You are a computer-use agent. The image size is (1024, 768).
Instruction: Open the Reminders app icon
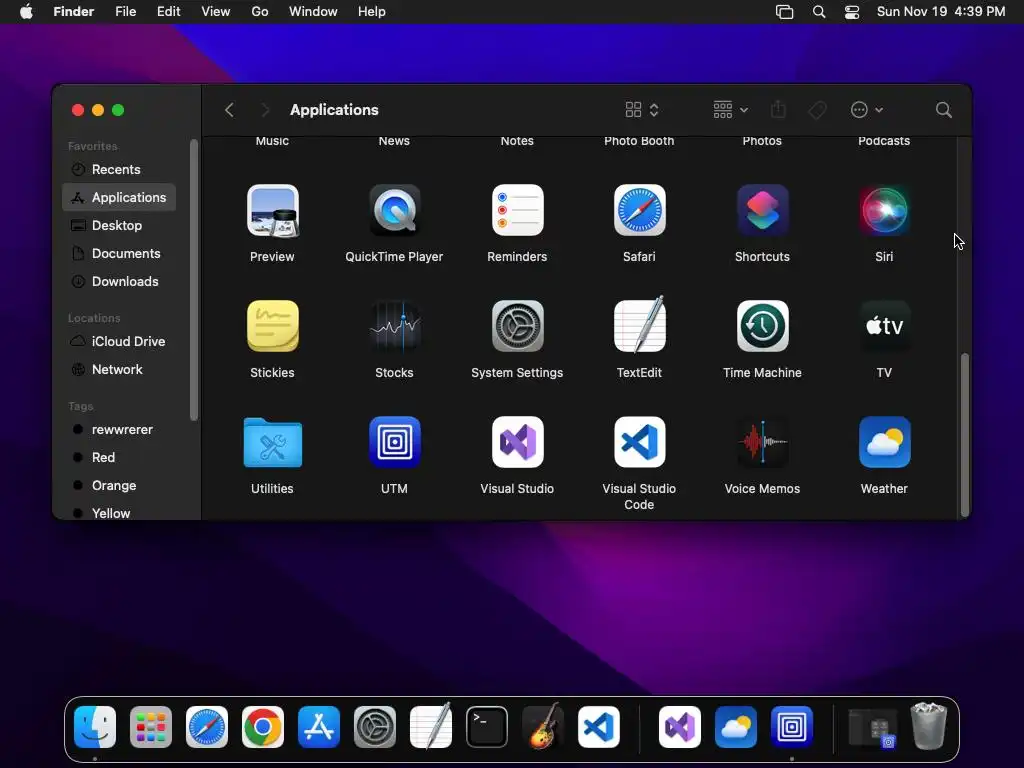point(517,210)
